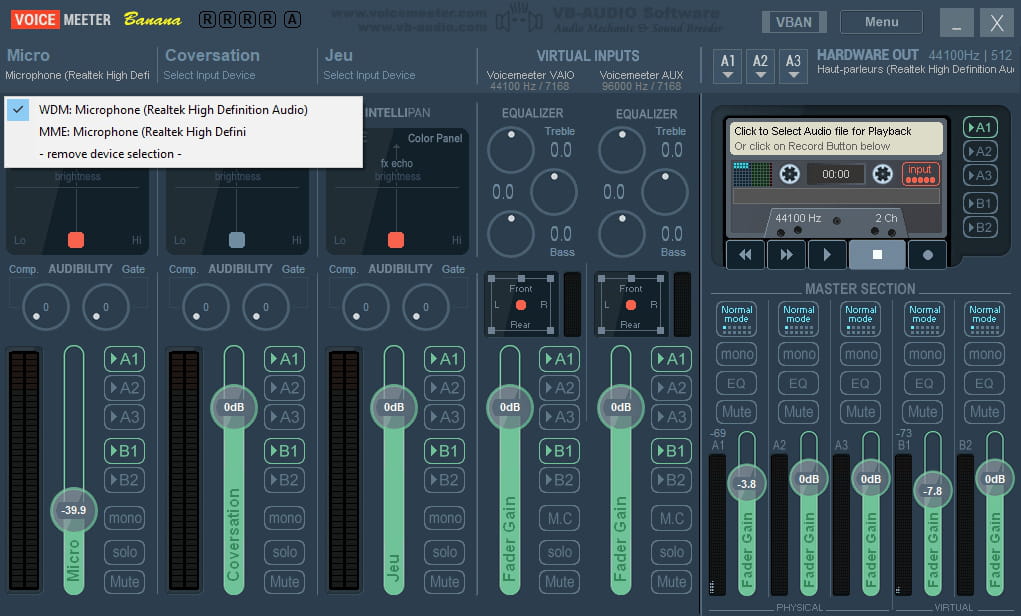Enable EQ on the A2 master bus
Screen dimensions: 1021x616
tap(798, 384)
